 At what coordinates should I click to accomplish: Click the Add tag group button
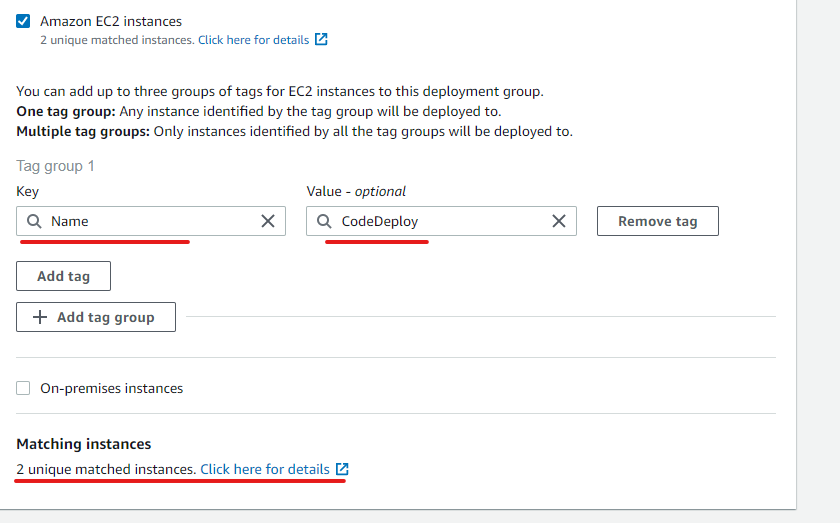[x=96, y=317]
